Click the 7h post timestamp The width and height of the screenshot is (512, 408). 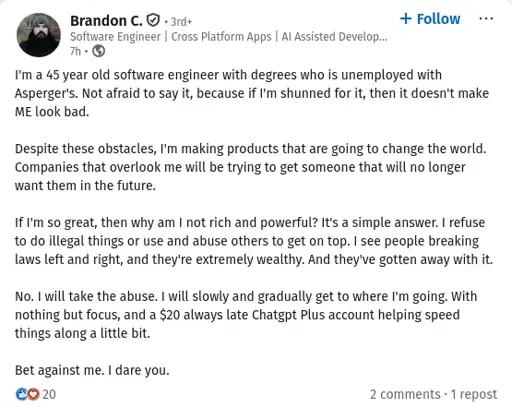(75, 51)
